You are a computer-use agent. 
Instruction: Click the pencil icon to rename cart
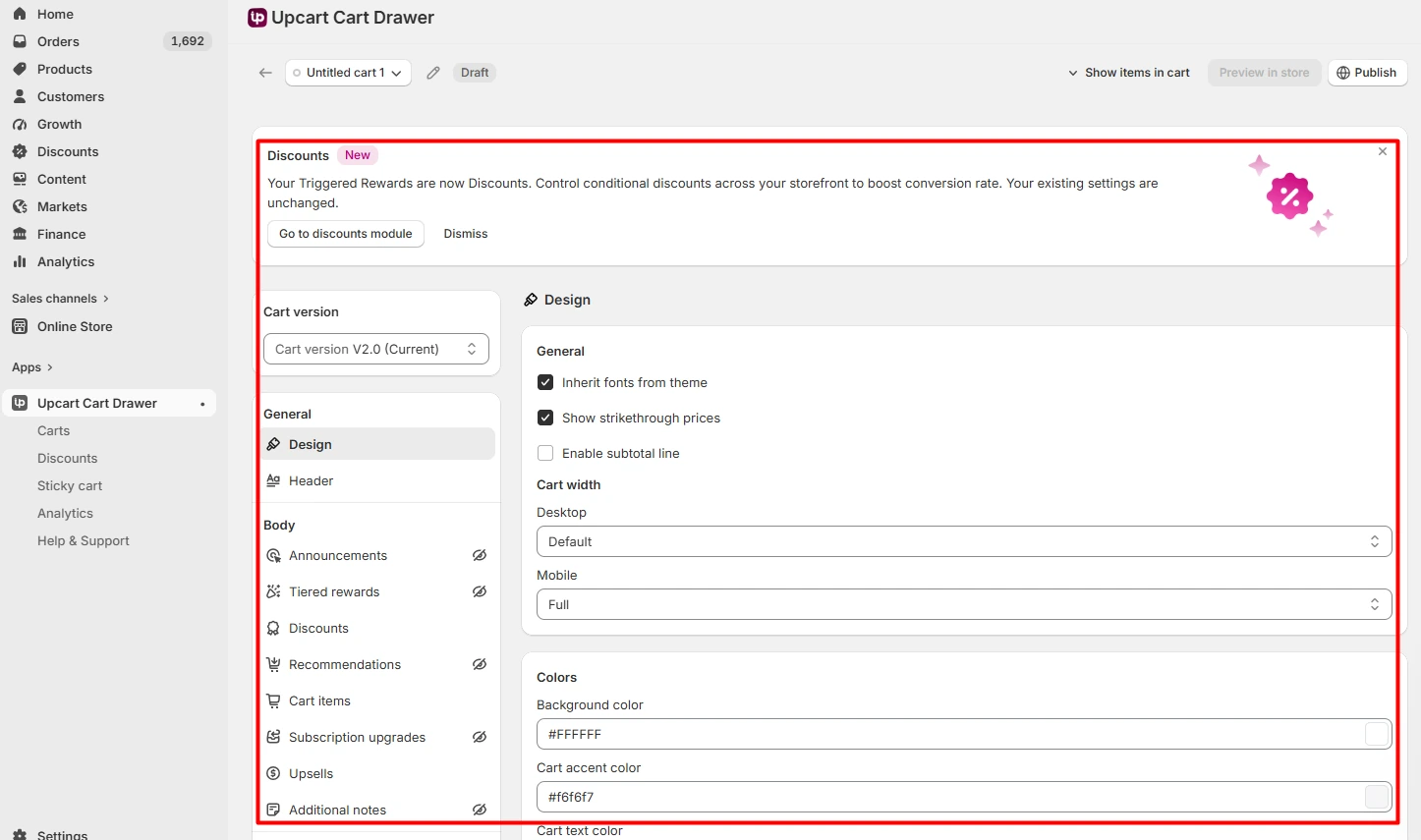433,73
